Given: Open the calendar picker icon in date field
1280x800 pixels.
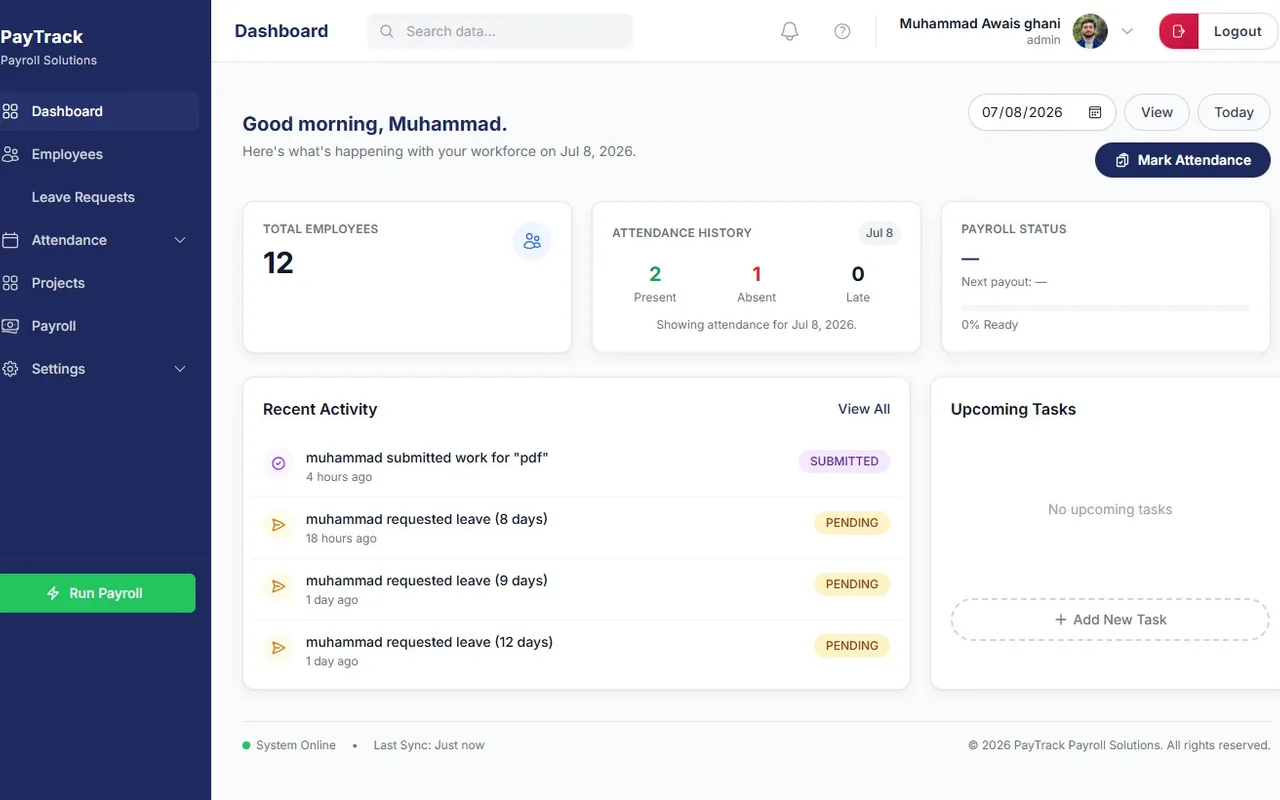Looking at the screenshot, I should (1095, 112).
